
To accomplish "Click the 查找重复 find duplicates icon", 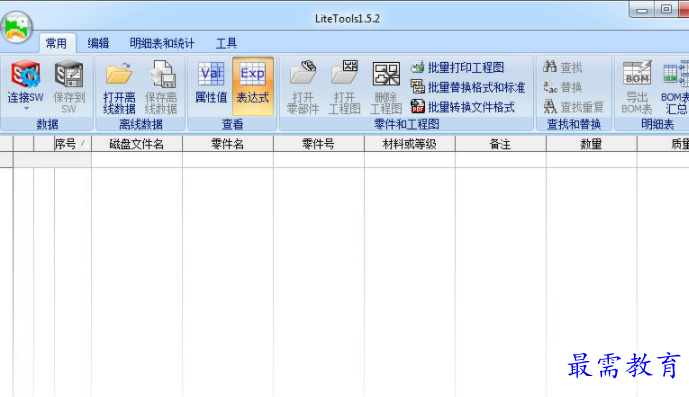I will 550,107.
